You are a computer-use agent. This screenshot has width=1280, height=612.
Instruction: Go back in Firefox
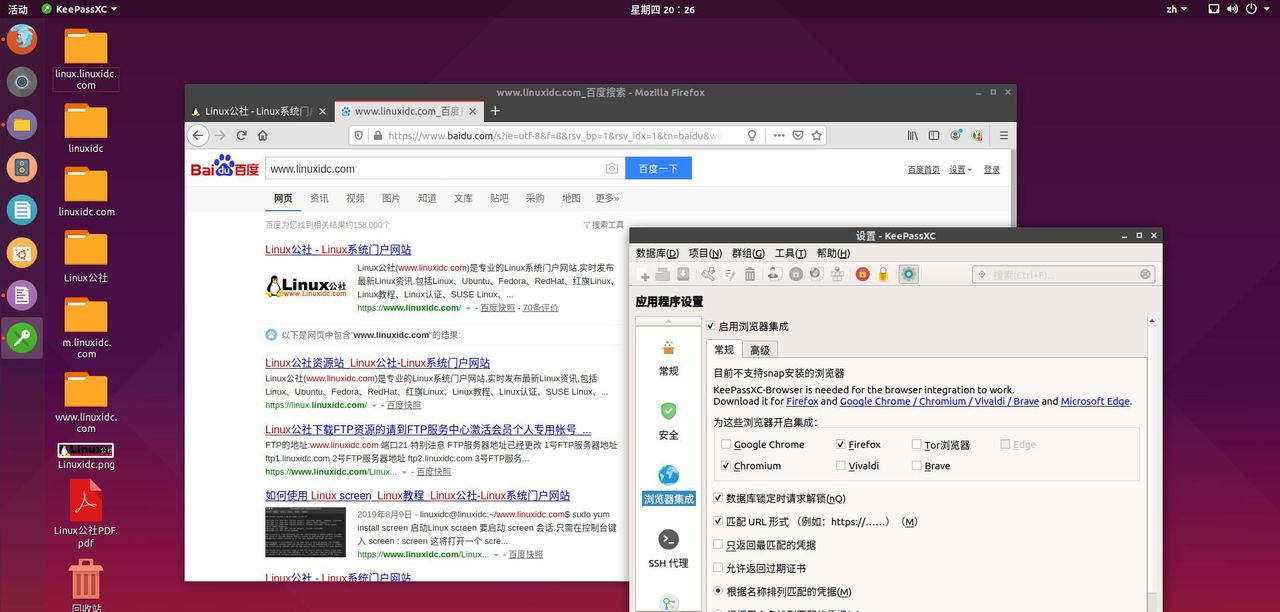click(198, 135)
